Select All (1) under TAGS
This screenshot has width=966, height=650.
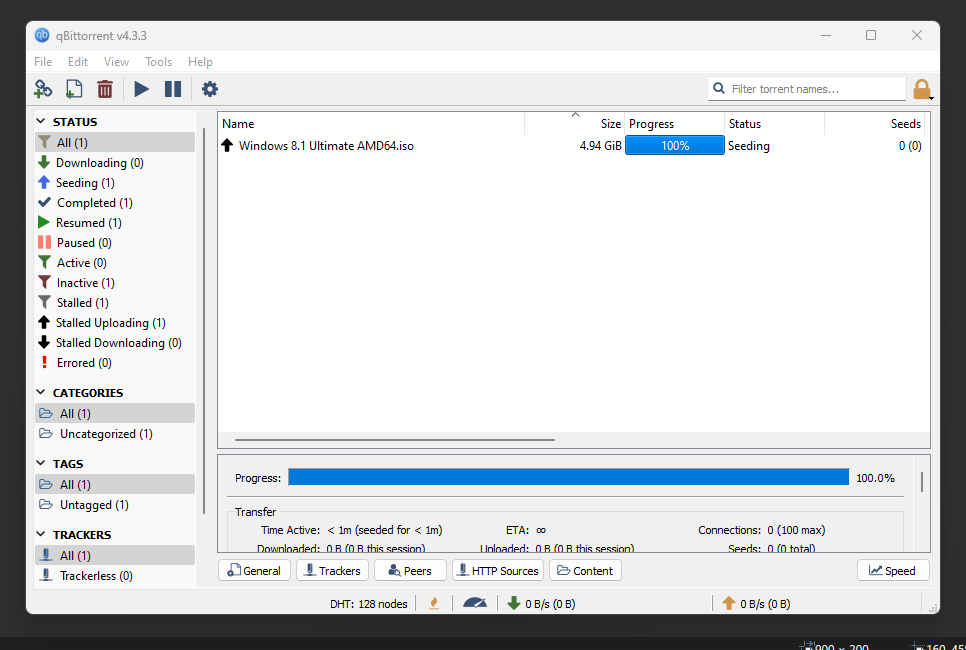click(x=115, y=484)
